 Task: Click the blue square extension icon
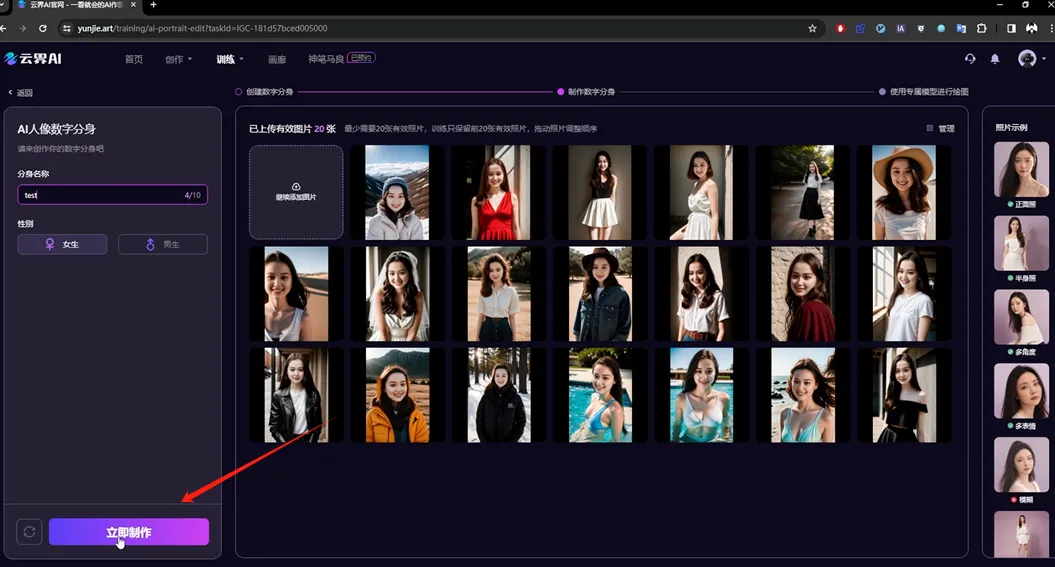coord(860,28)
